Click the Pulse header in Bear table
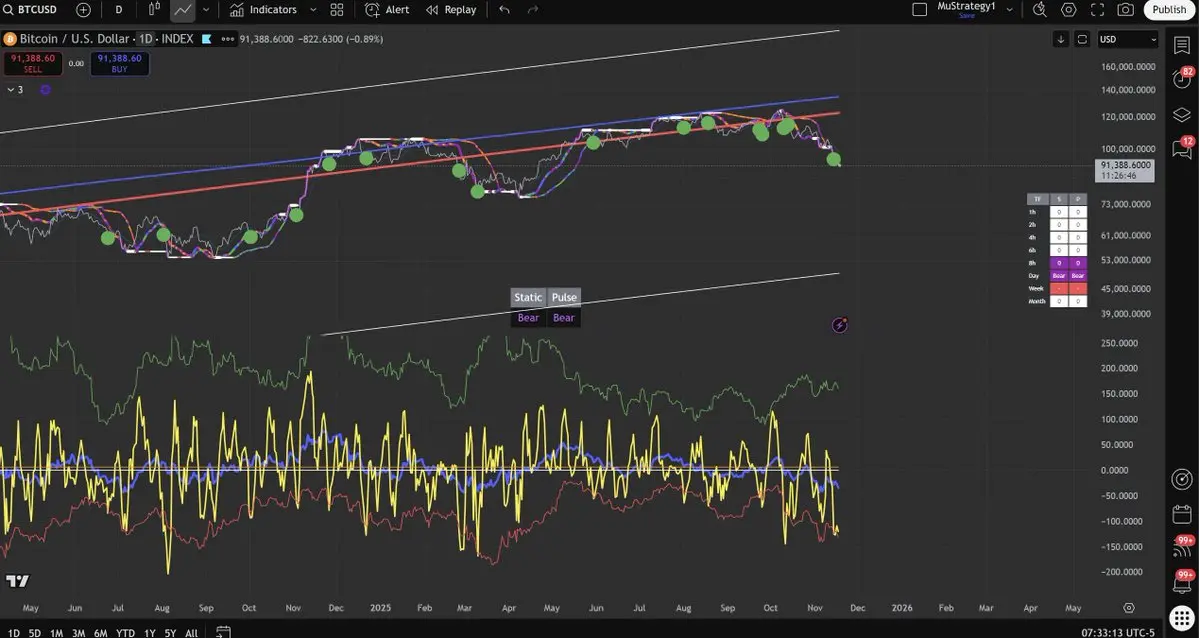The image size is (1199, 638). (x=564, y=298)
